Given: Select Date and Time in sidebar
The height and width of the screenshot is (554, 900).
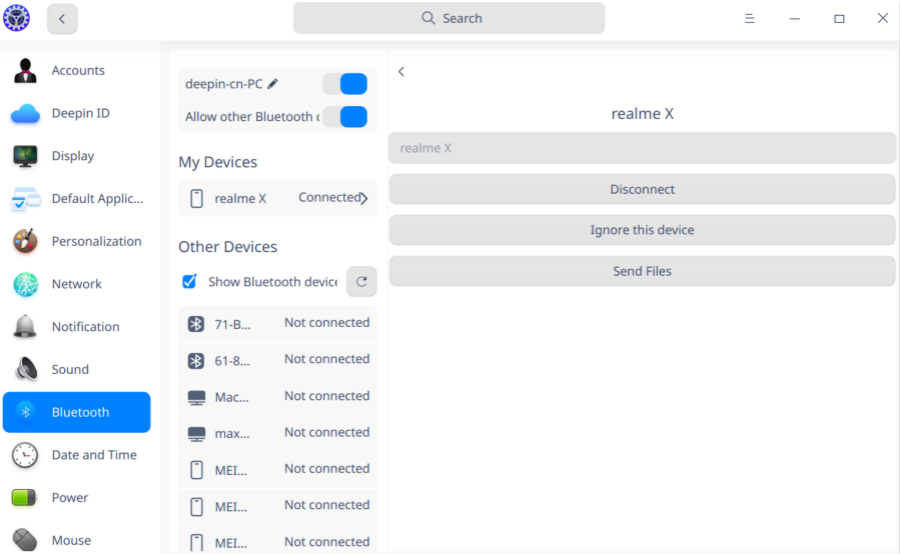Looking at the screenshot, I should point(93,455).
